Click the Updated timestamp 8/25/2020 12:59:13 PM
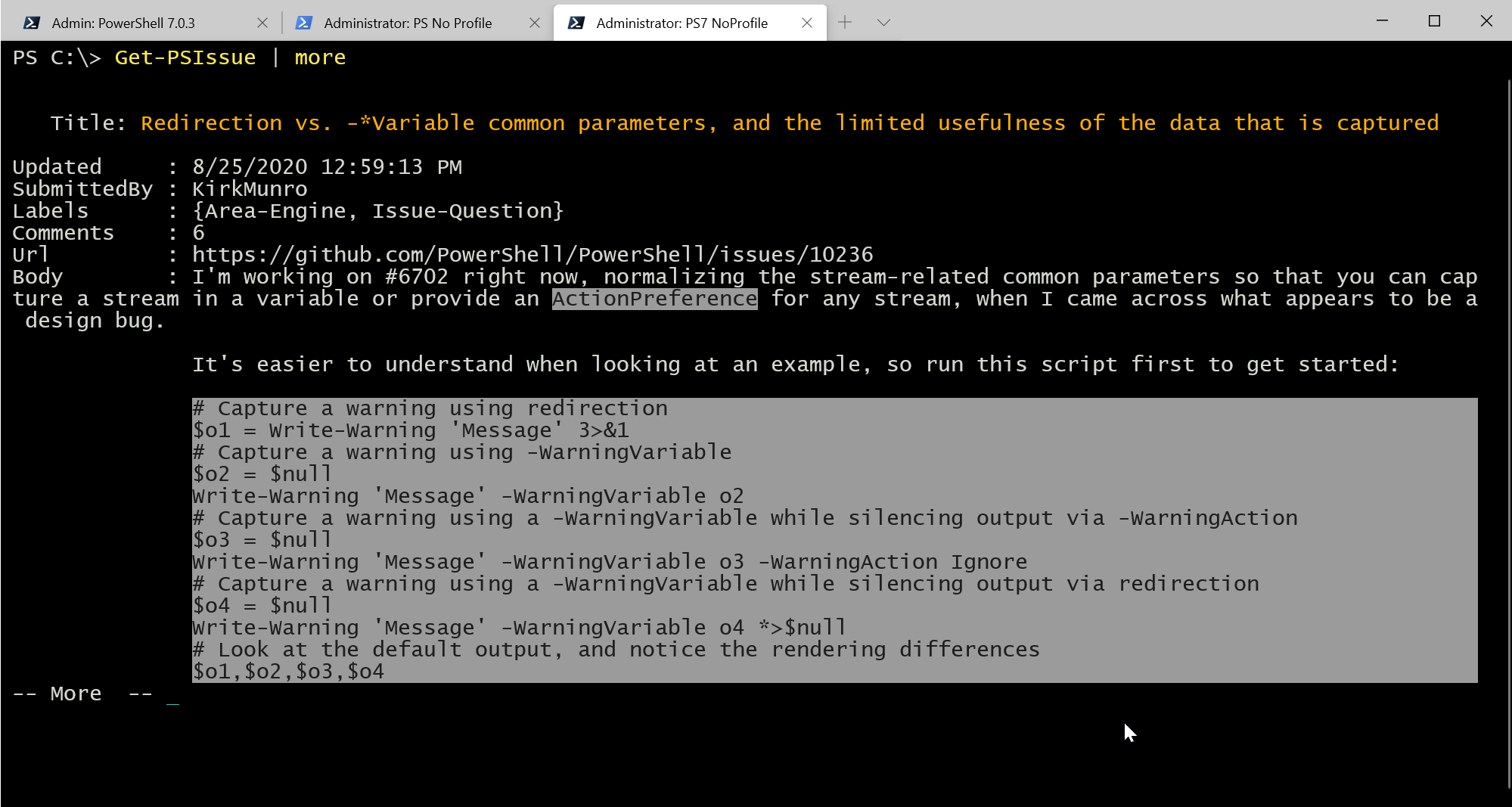Image resolution: width=1512 pixels, height=807 pixels. pos(327,166)
